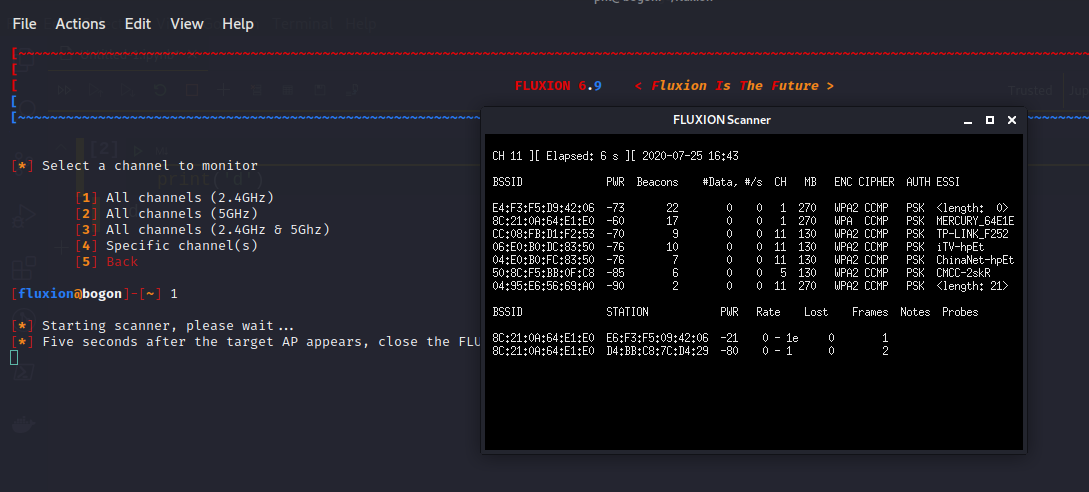
Task: Click the FLUXION Scanner title bar
Action: pos(722,120)
